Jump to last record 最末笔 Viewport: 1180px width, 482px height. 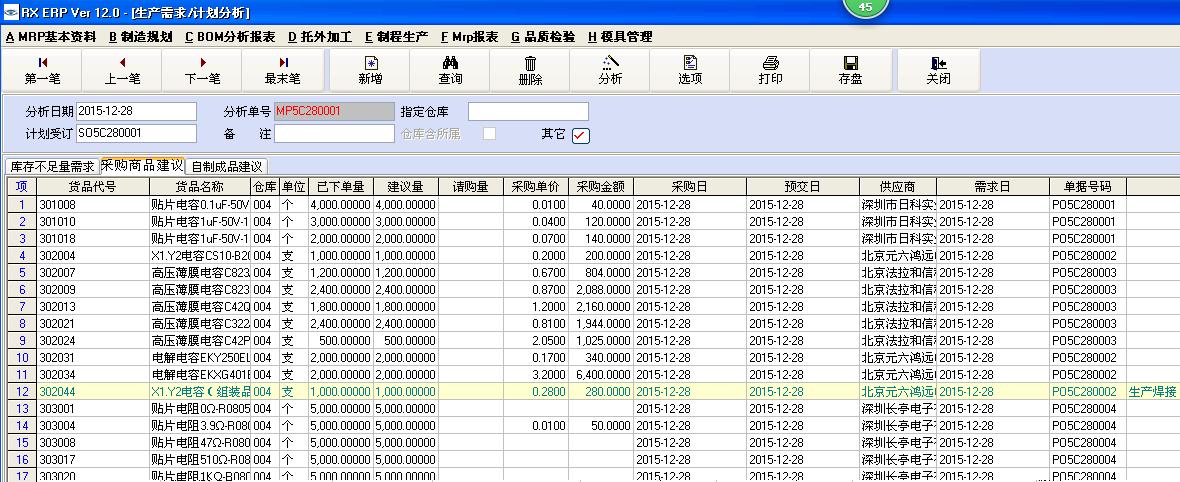[283, 70]
